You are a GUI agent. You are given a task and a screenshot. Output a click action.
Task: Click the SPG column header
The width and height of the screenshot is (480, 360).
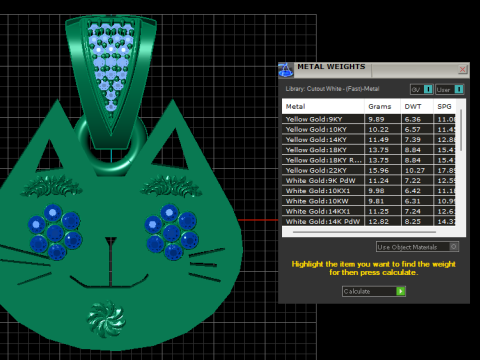pos(444,107)
